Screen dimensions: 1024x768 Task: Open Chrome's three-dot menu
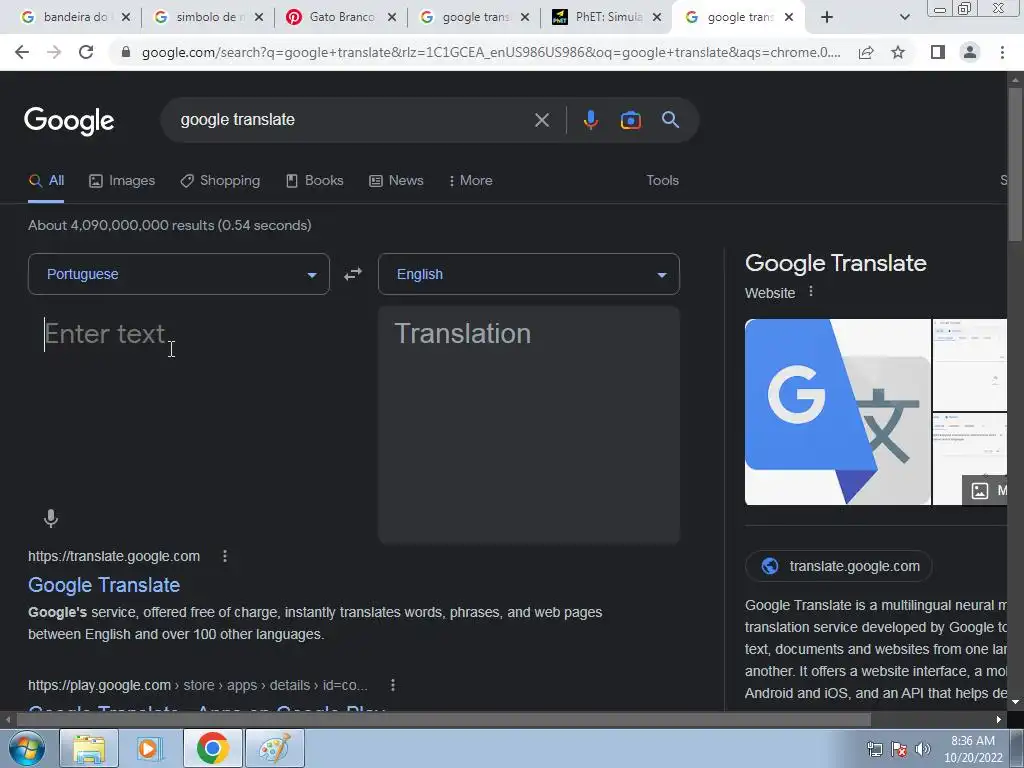(1002, 52)
